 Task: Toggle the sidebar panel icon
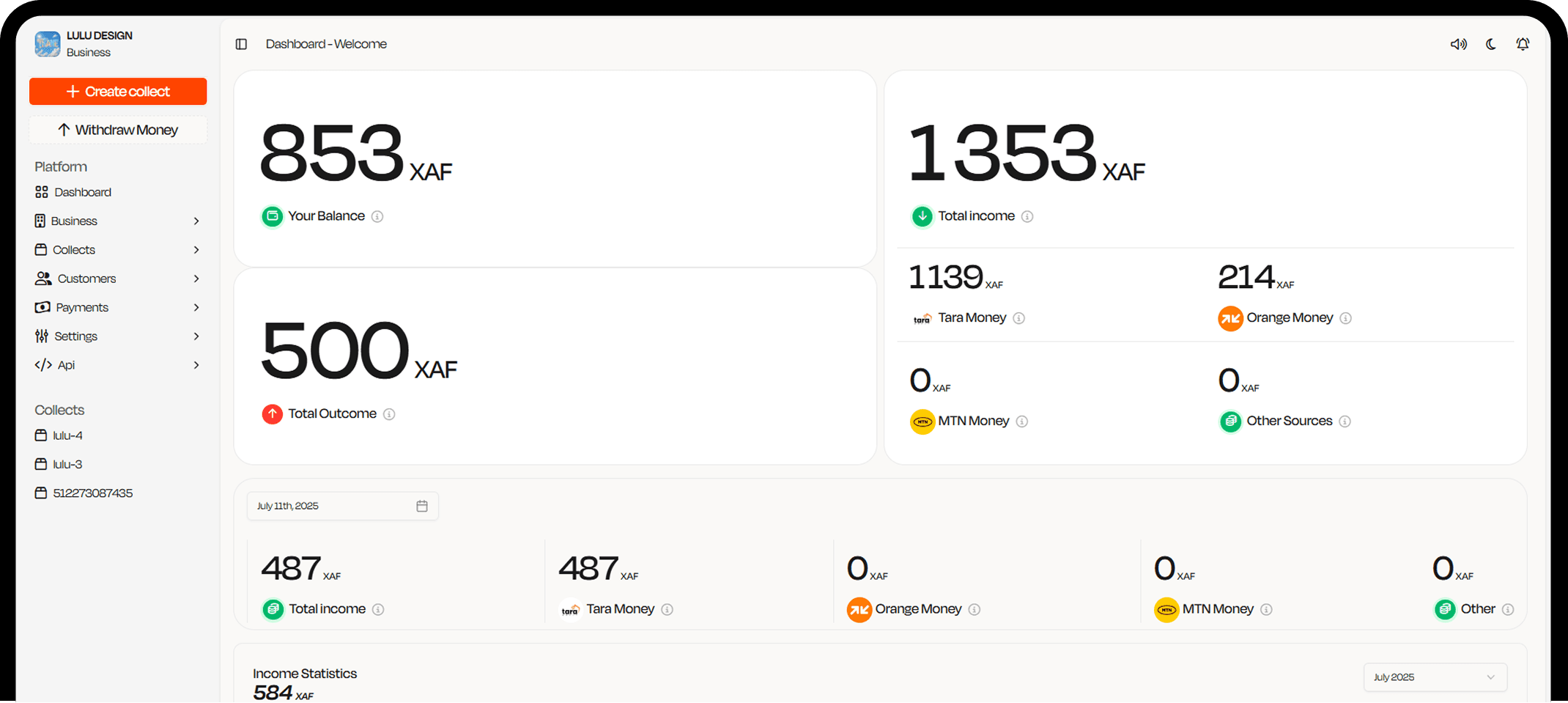click(241, 44)
